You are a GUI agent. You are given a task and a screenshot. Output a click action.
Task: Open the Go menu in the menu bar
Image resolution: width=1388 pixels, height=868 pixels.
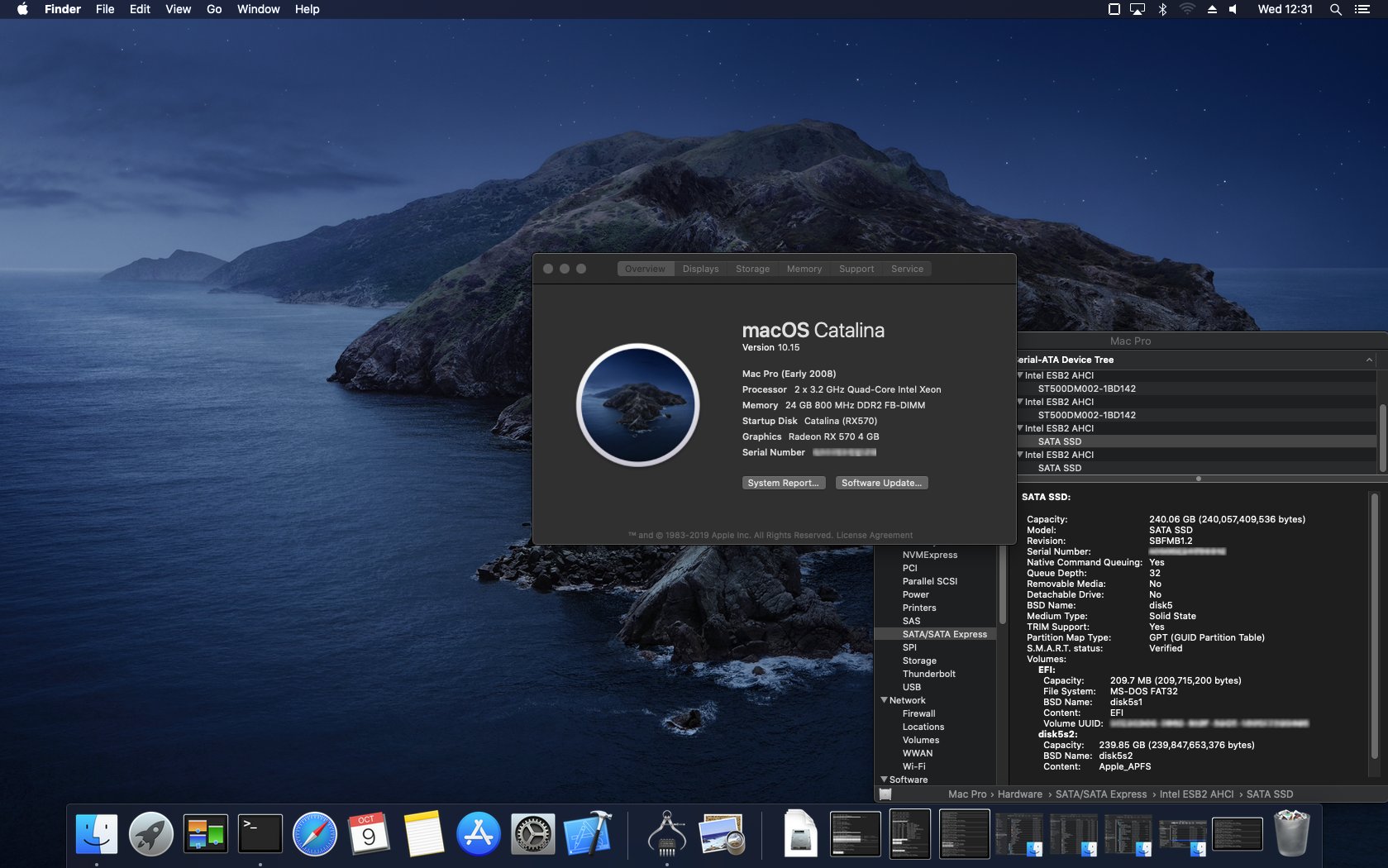coord(213,9)
